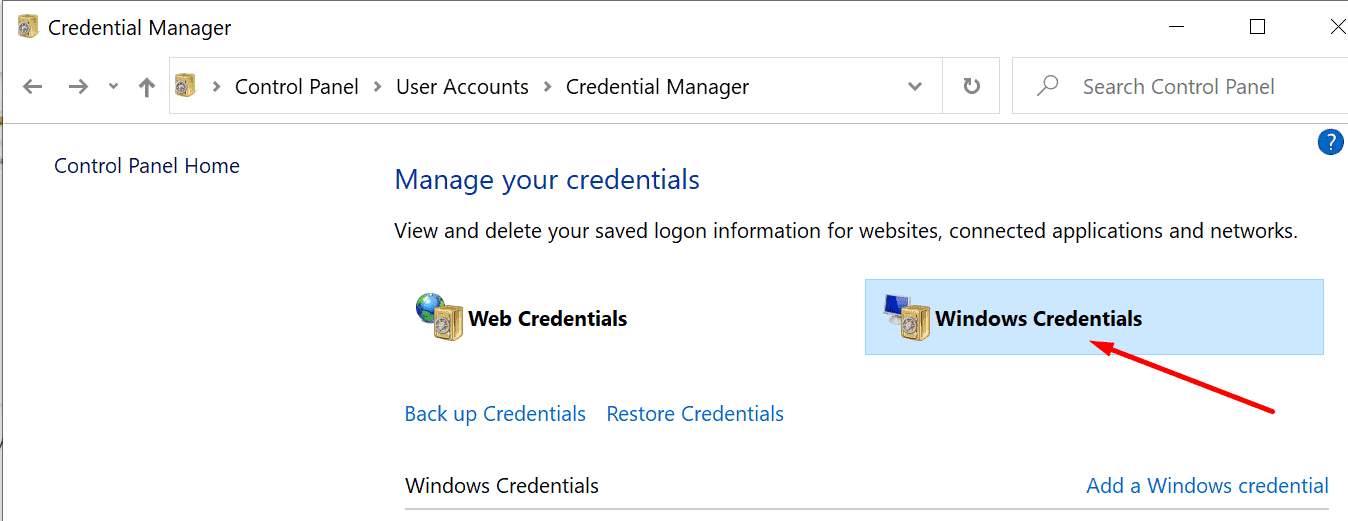Click the safe icon in address bar
This screenshot has width=1348, height=521.
coord(185,86)
